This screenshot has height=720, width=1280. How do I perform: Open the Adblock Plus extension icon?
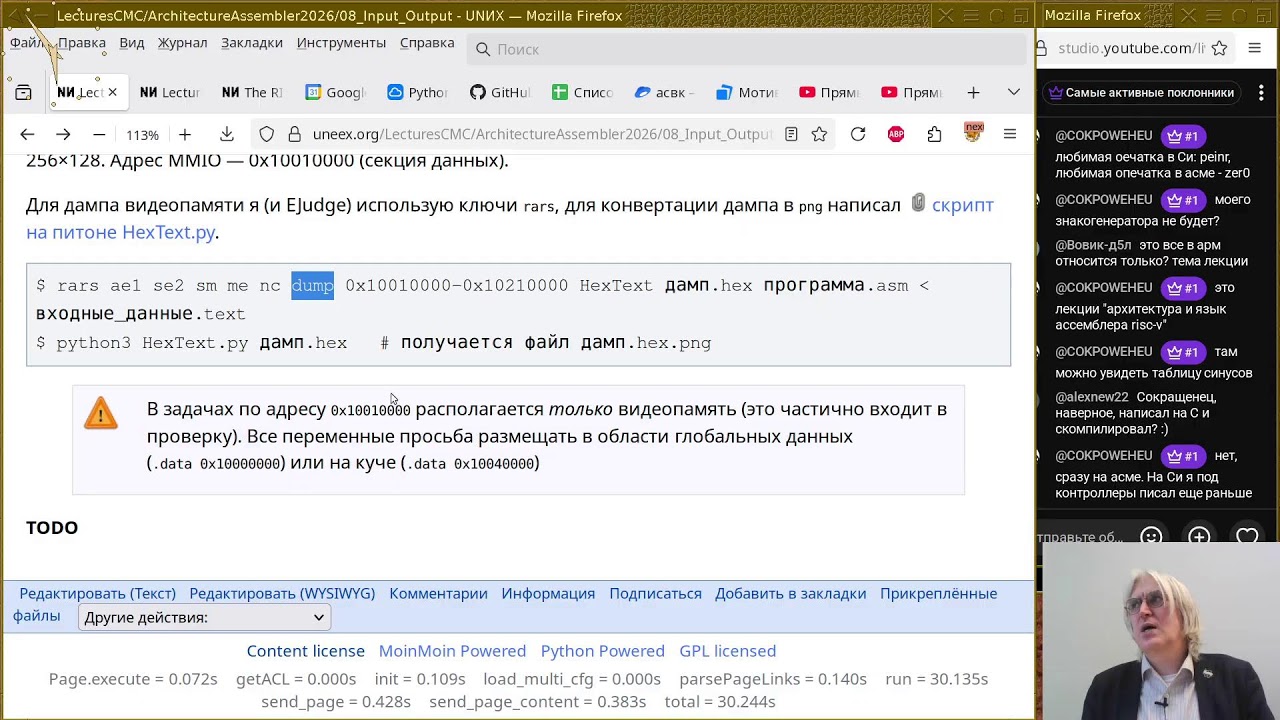[896, 134]
